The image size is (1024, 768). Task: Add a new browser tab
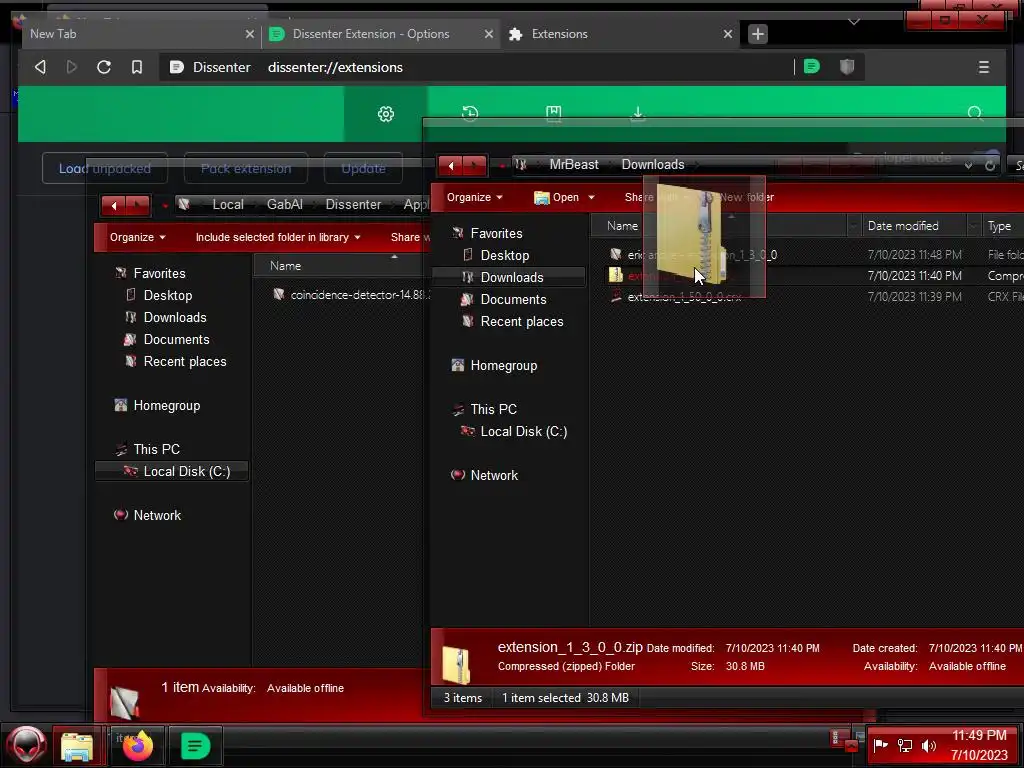(758, 34)
